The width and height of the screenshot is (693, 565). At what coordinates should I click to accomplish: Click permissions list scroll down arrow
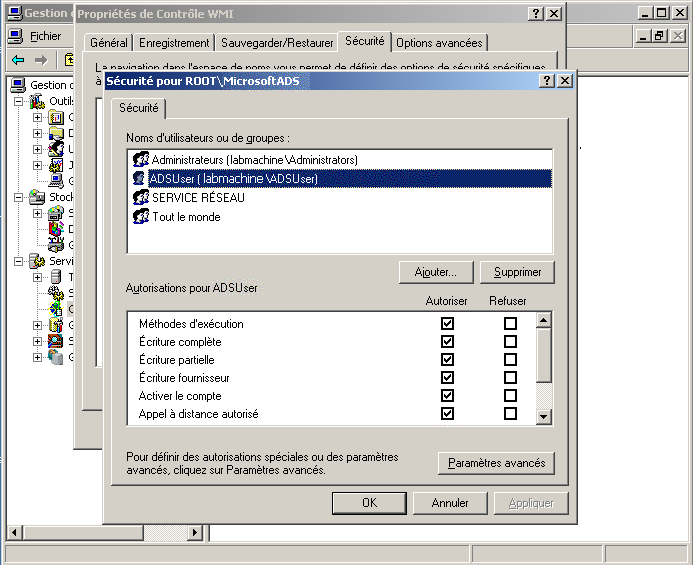pos(544,416)
